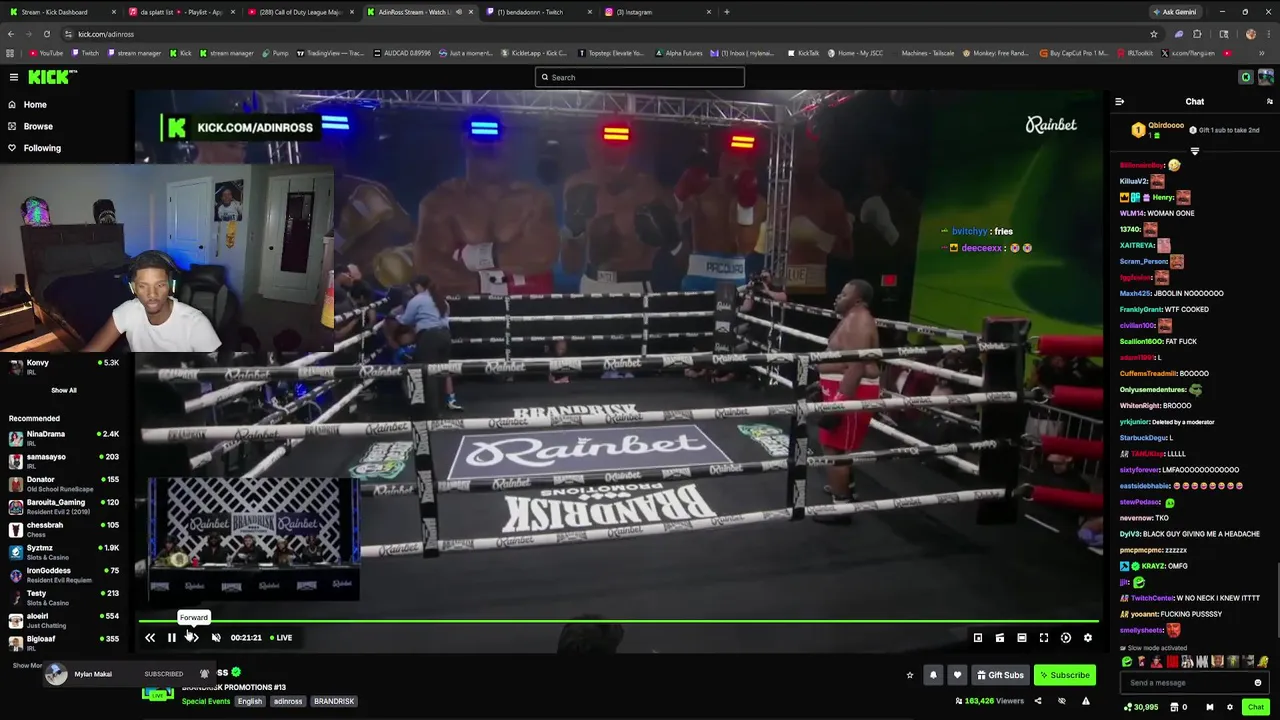
Task: Open user profile avatar in Kick header
Action: (1266, 77)
